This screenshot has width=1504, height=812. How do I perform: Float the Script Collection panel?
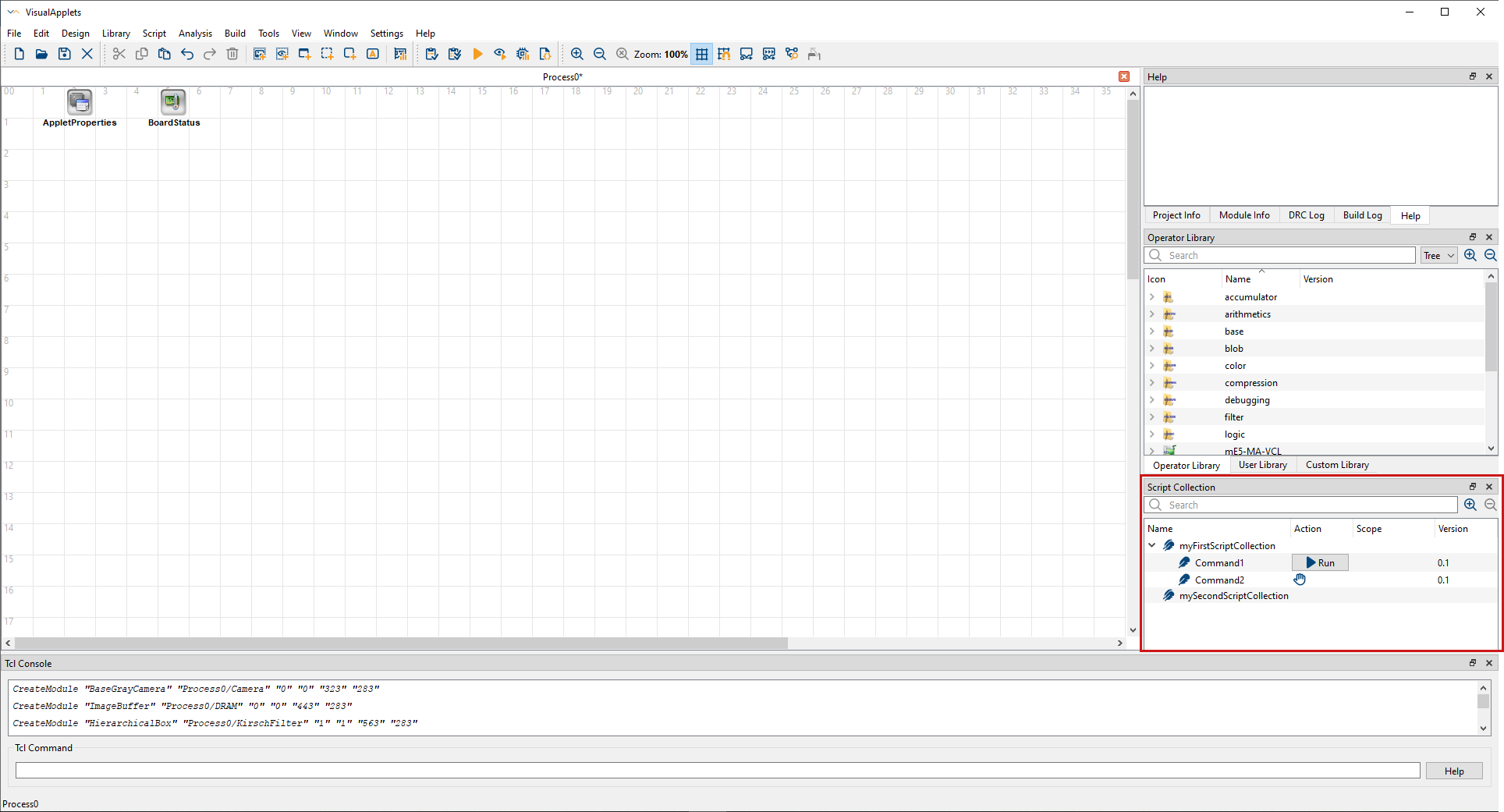click(x=1472, y=486)
